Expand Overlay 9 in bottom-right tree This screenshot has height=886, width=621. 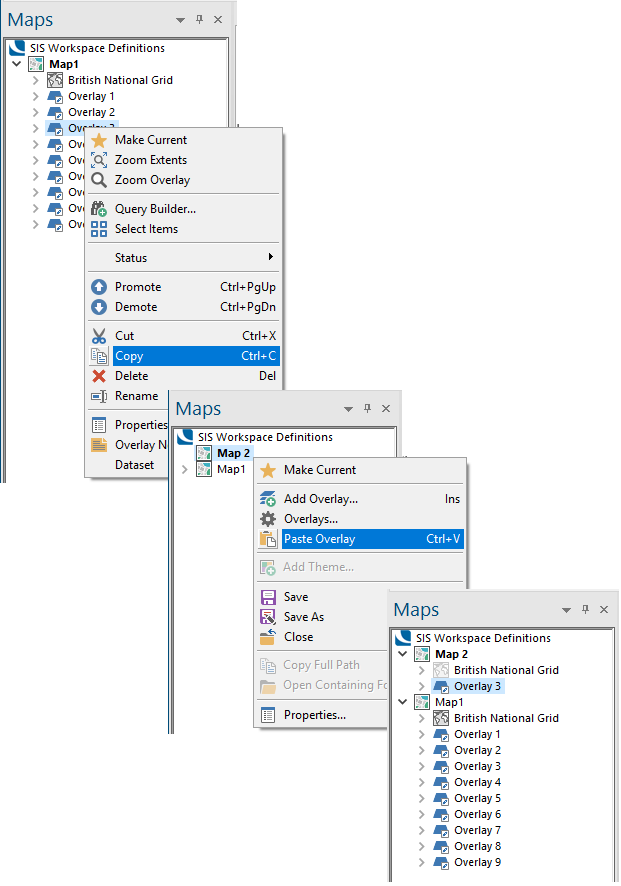421,863
